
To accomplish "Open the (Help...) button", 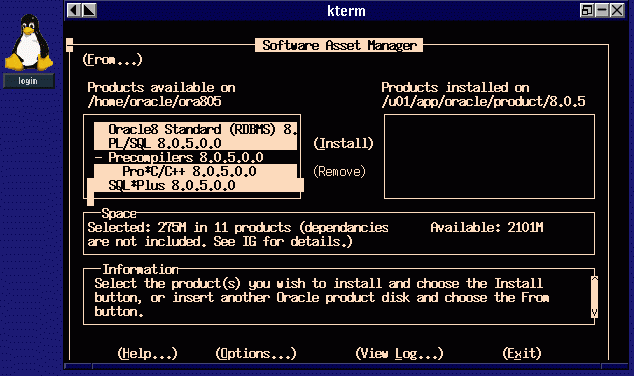I will (x=148, y=353).
